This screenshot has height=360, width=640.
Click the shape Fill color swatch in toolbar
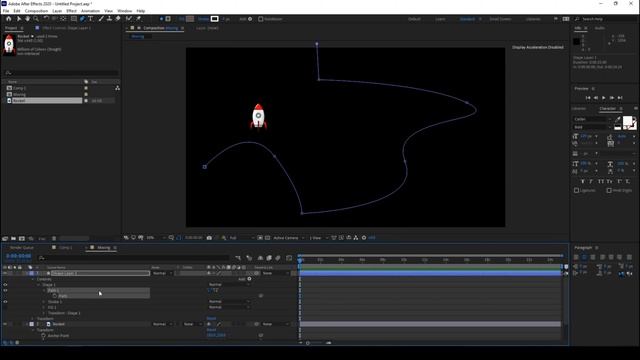click(x=190, y=19)
